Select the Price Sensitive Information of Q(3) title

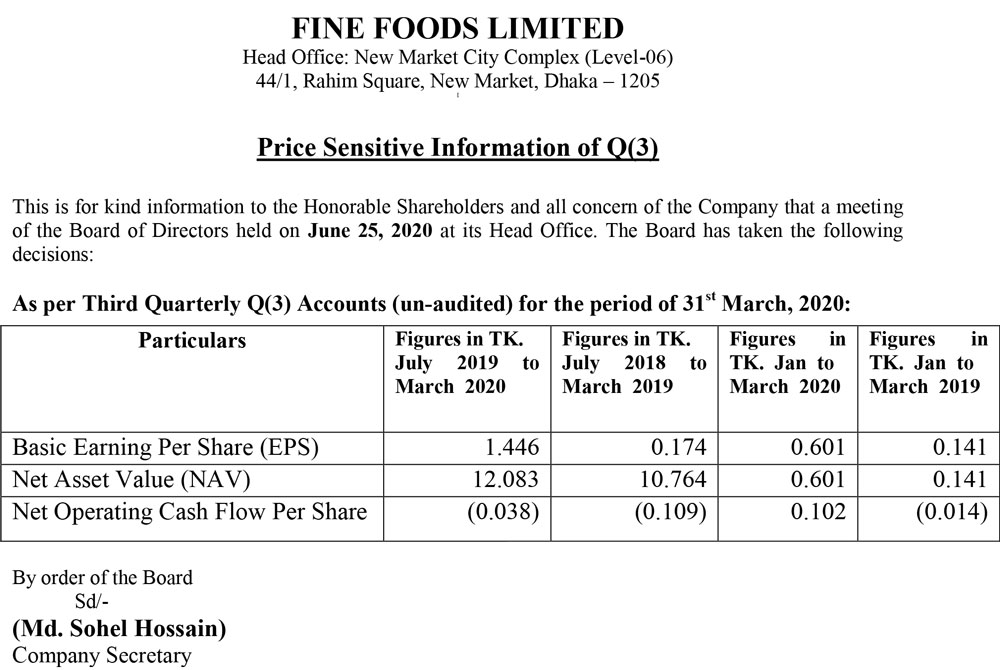click(457, 148)
